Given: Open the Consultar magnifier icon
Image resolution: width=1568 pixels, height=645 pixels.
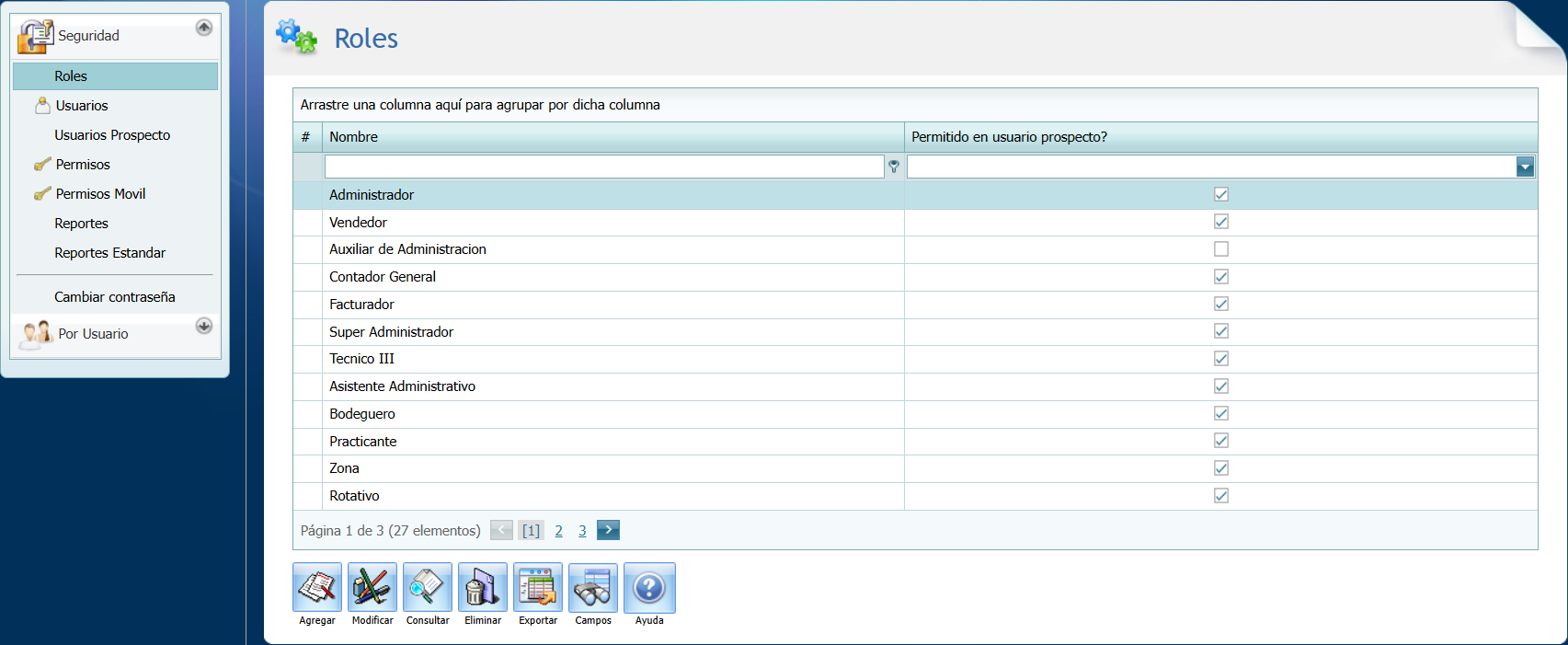Looking at the screenshot, I should click(428, 588).
